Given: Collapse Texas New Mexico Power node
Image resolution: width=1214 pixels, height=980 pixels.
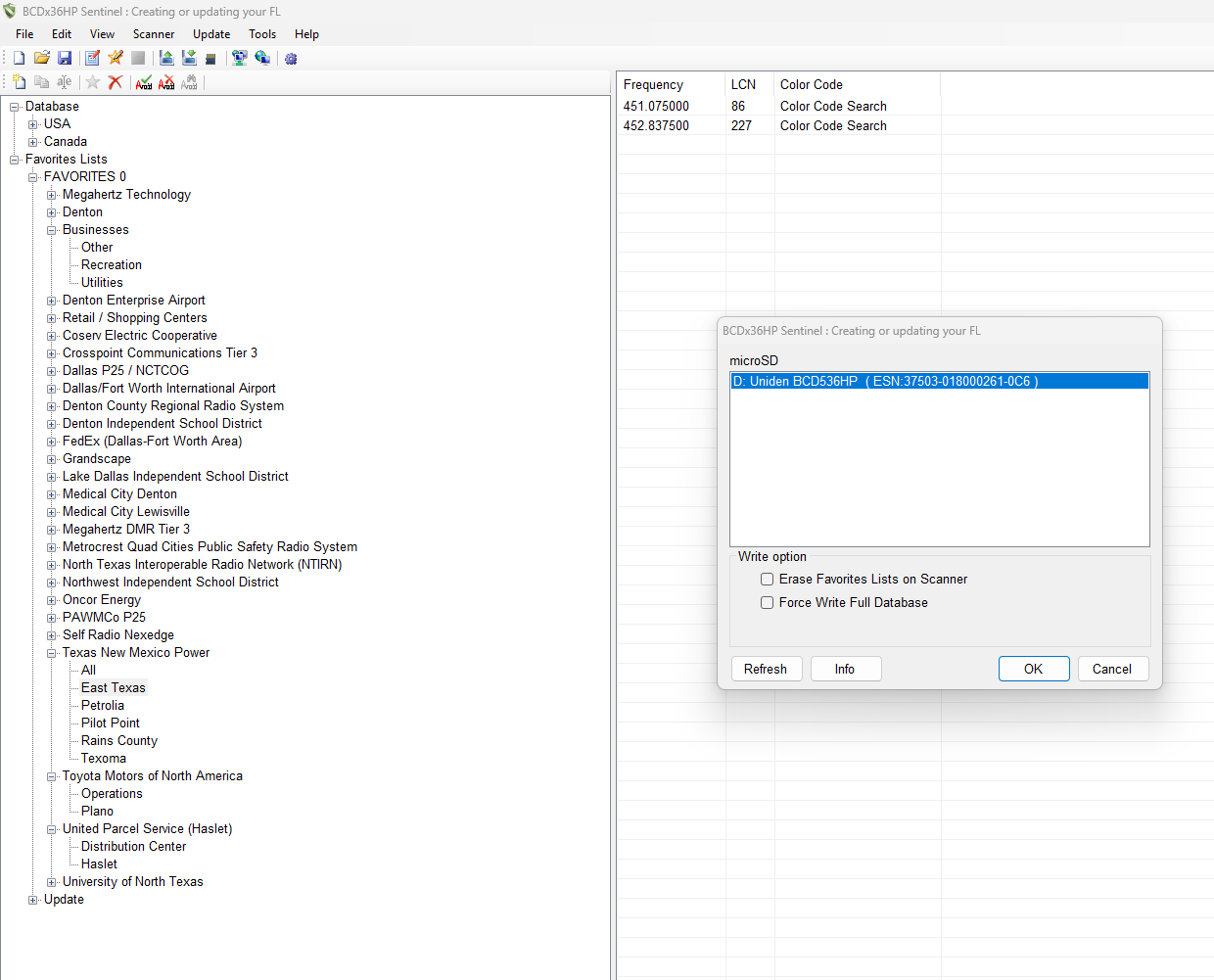Looking at the screenshot, I should coord(52,653).
